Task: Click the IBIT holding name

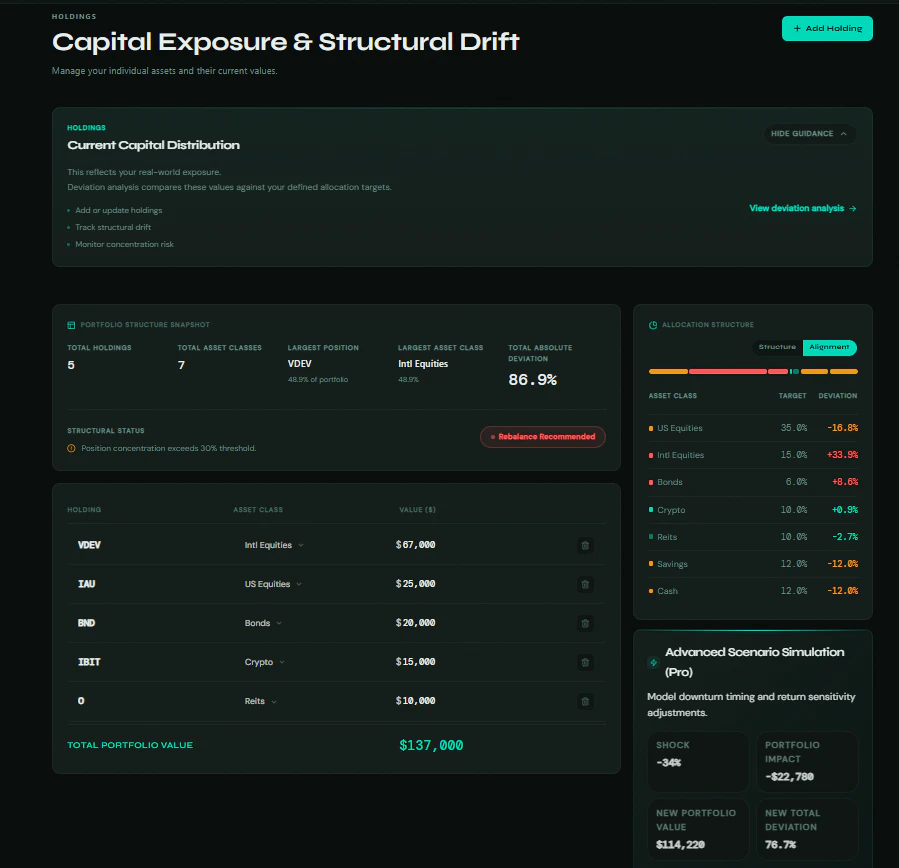Action: point(89,662)
